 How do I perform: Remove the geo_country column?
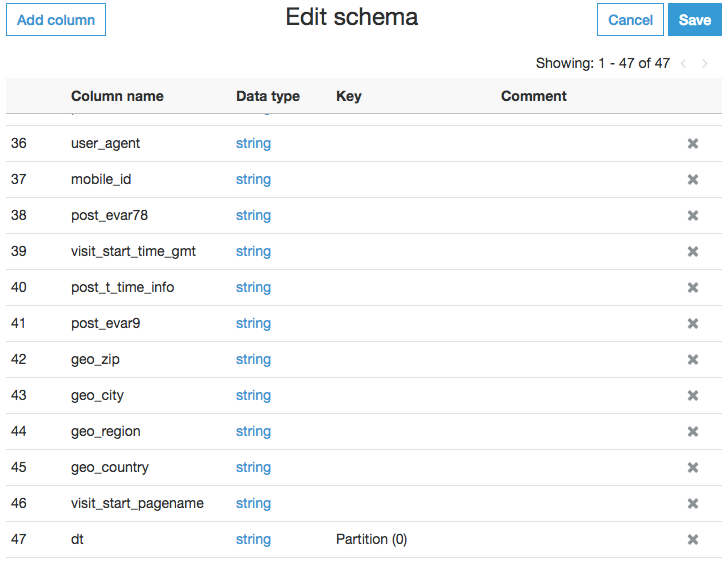coord(692,468)
